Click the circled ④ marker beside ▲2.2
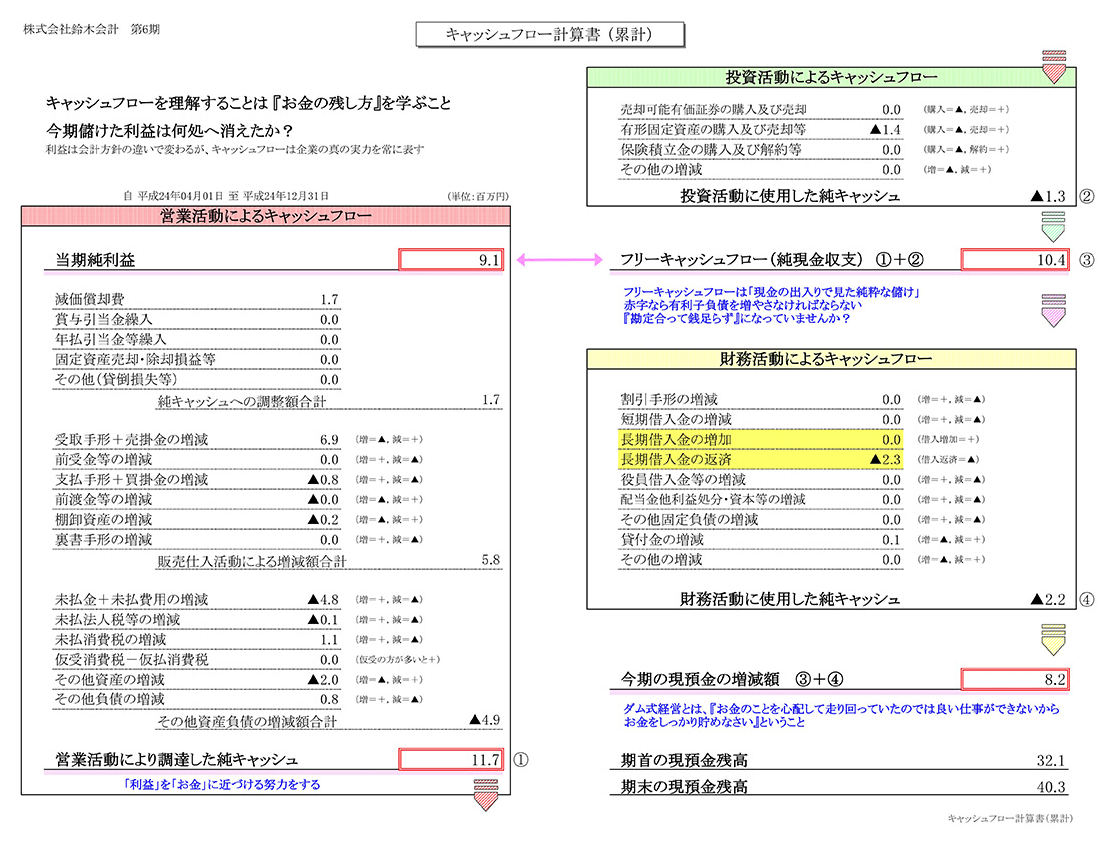 pyautogui.click(x=1087, y=600)
